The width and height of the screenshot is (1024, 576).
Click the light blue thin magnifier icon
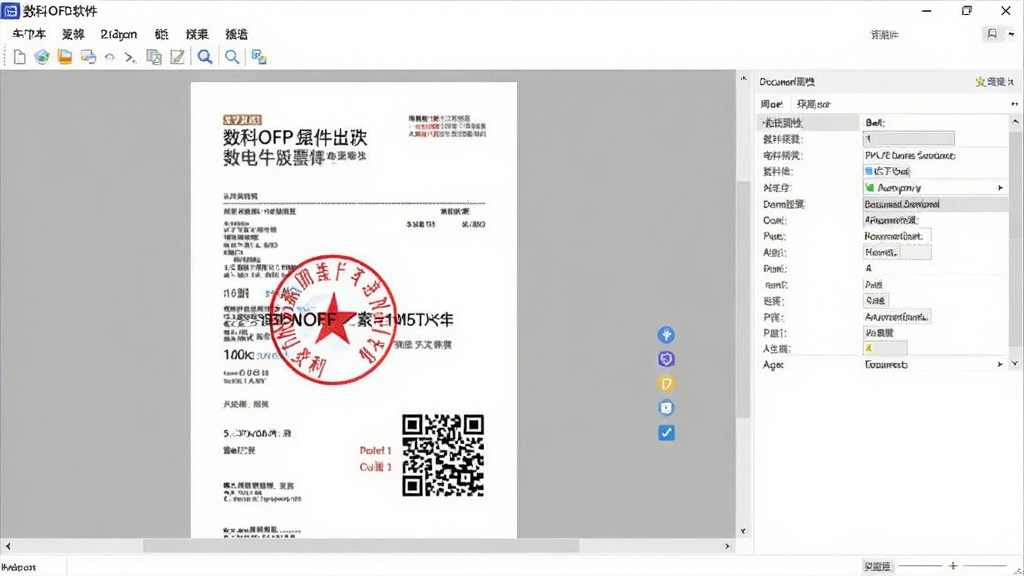[232, 57]
